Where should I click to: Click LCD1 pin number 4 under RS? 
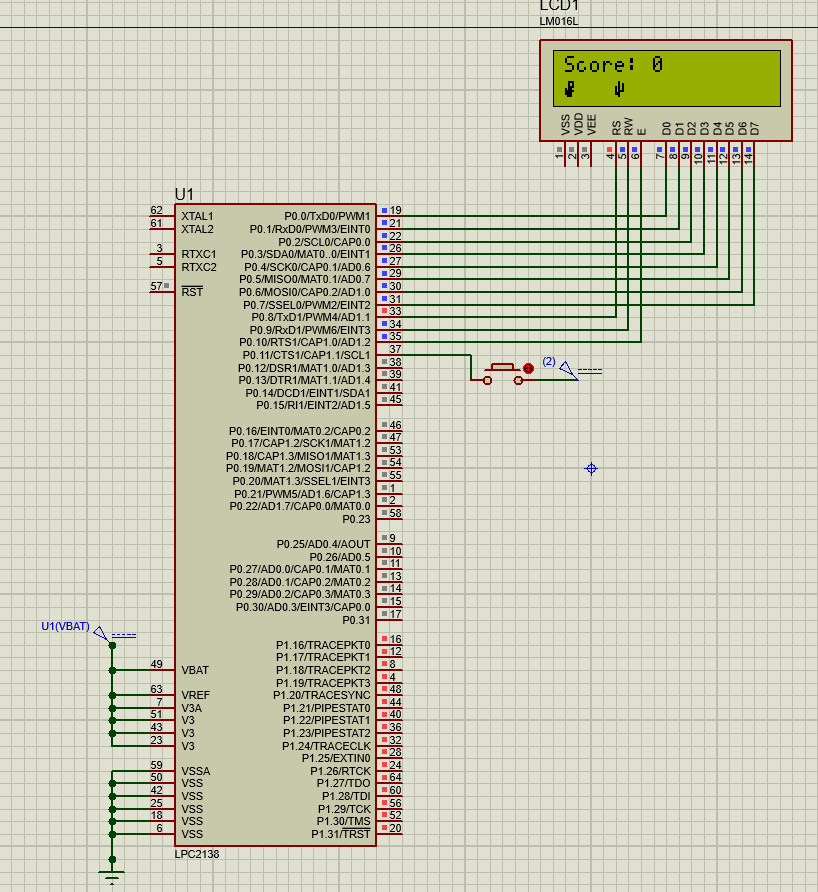[x=610, y=155]
